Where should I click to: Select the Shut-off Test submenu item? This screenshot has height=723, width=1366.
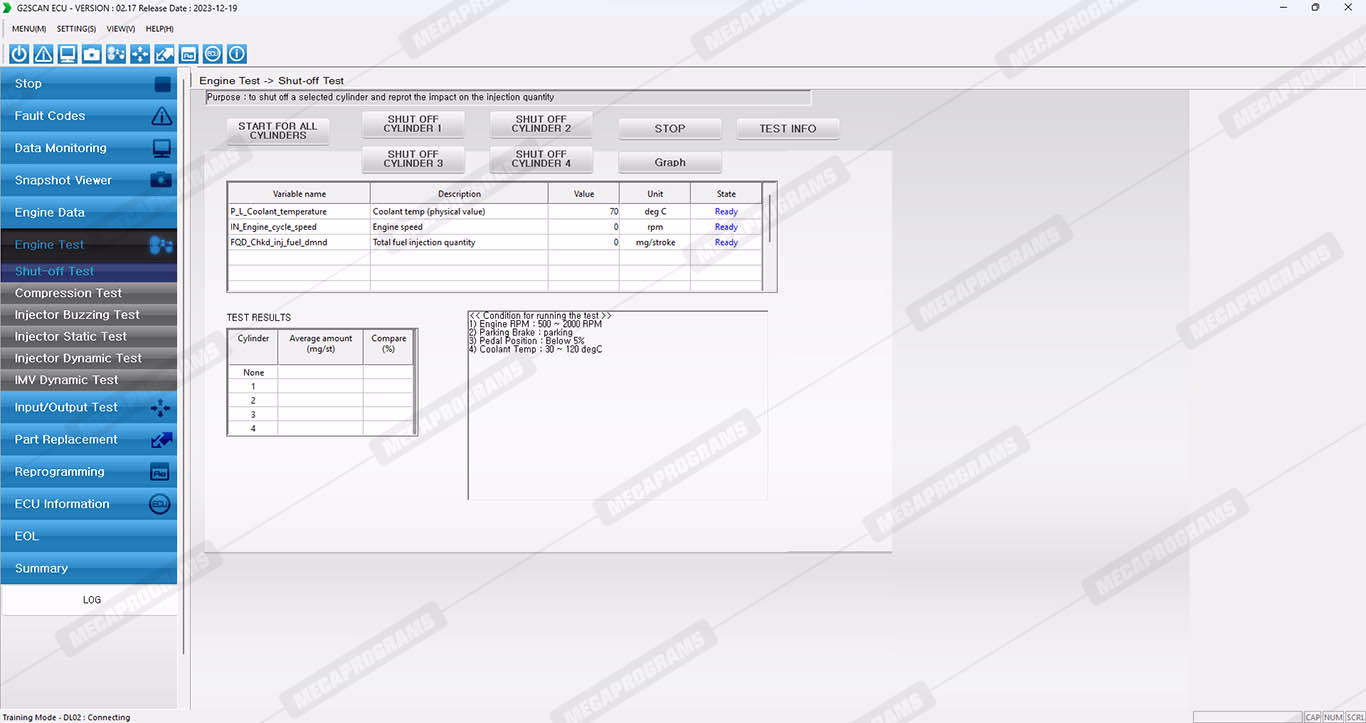[89, 271]
